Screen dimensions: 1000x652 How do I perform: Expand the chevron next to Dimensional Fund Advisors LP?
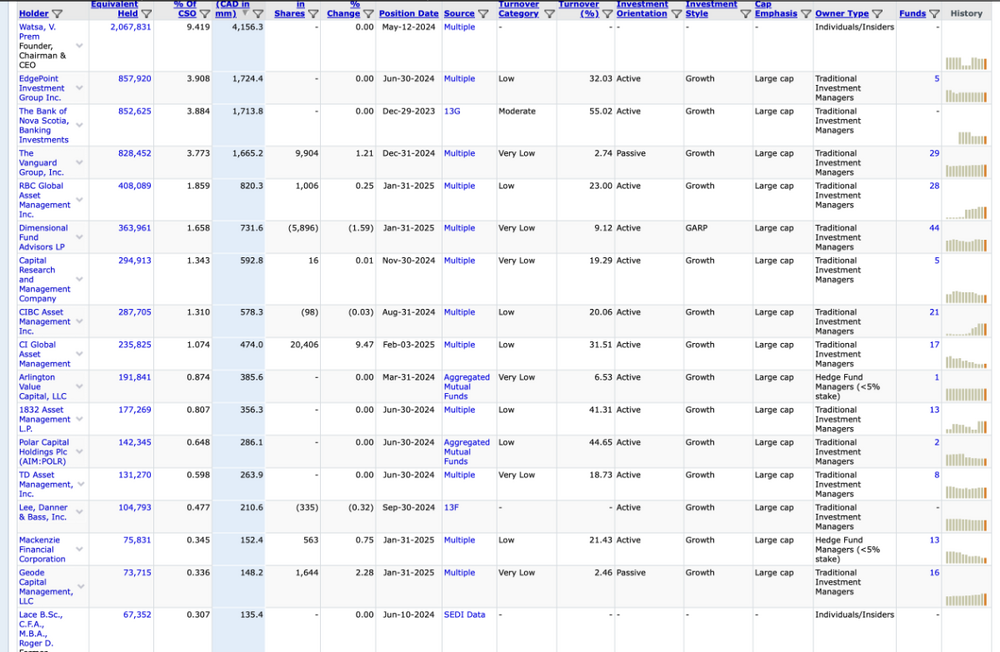pyautogui.click(x=79, y=237)
